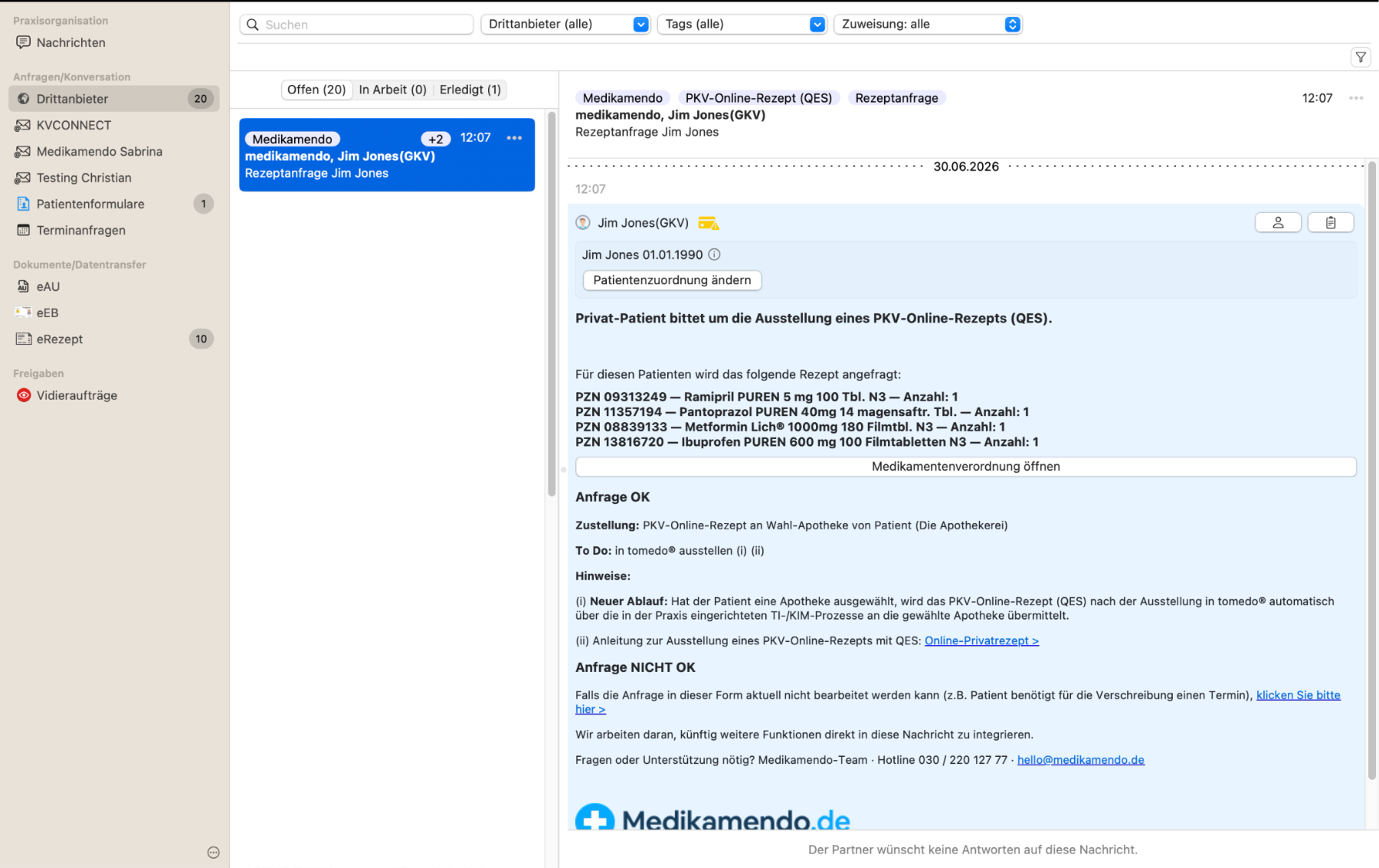Open eRezept in the sidebar
Image resolution: width=1379 pixels, height=868 pixels.
click(x=113, y=339)
